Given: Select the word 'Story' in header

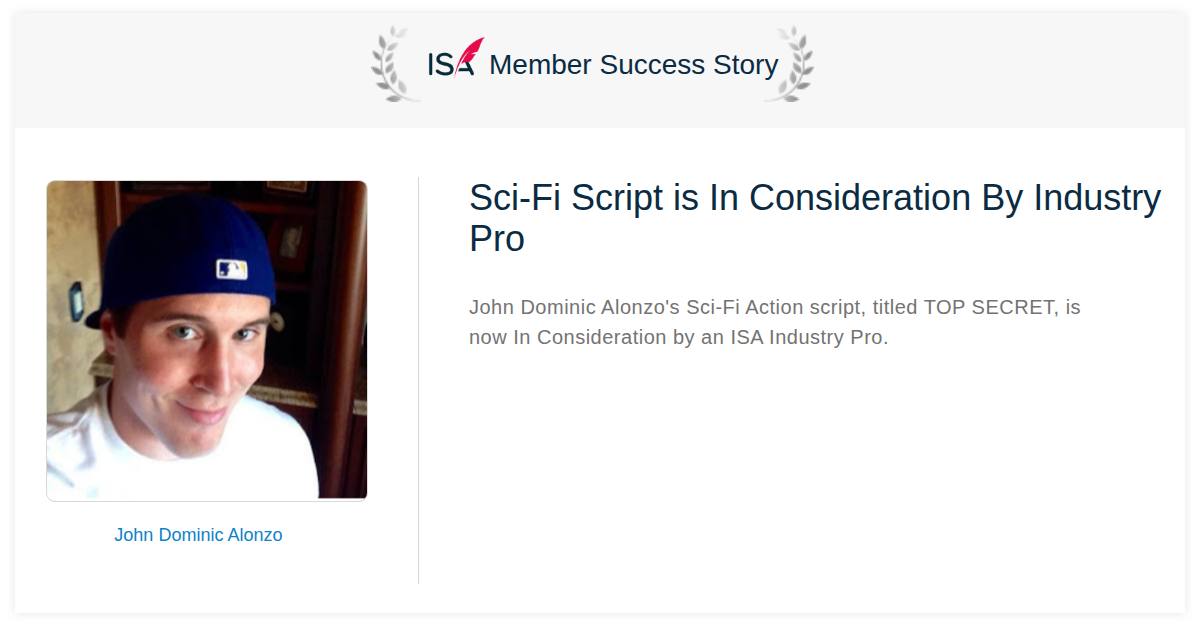Looking at the screenshot, I should tap(745, 65).
